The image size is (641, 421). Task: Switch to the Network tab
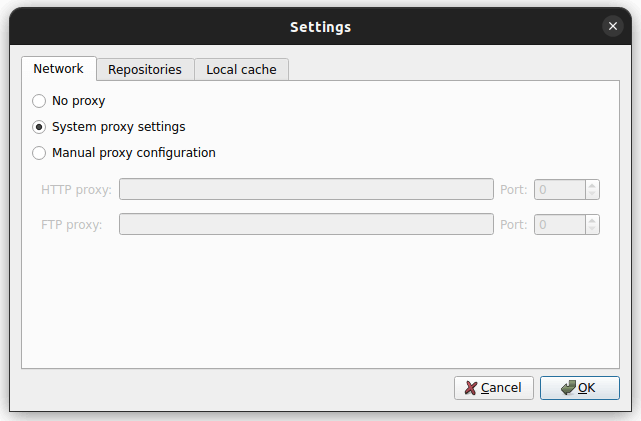pos(58,69)
